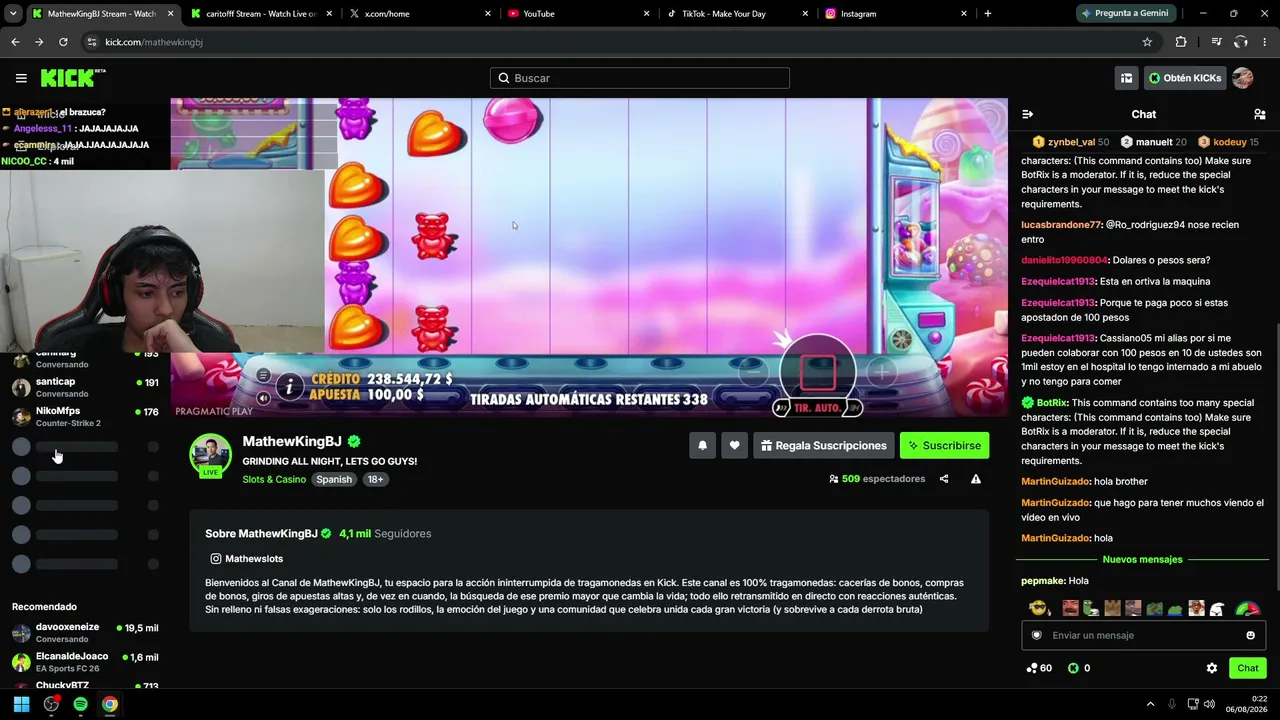Image resolution: width=1280 pixels, height=720 pixels.
Task: Open the taskbar volume control
Action: [1210, 704]
